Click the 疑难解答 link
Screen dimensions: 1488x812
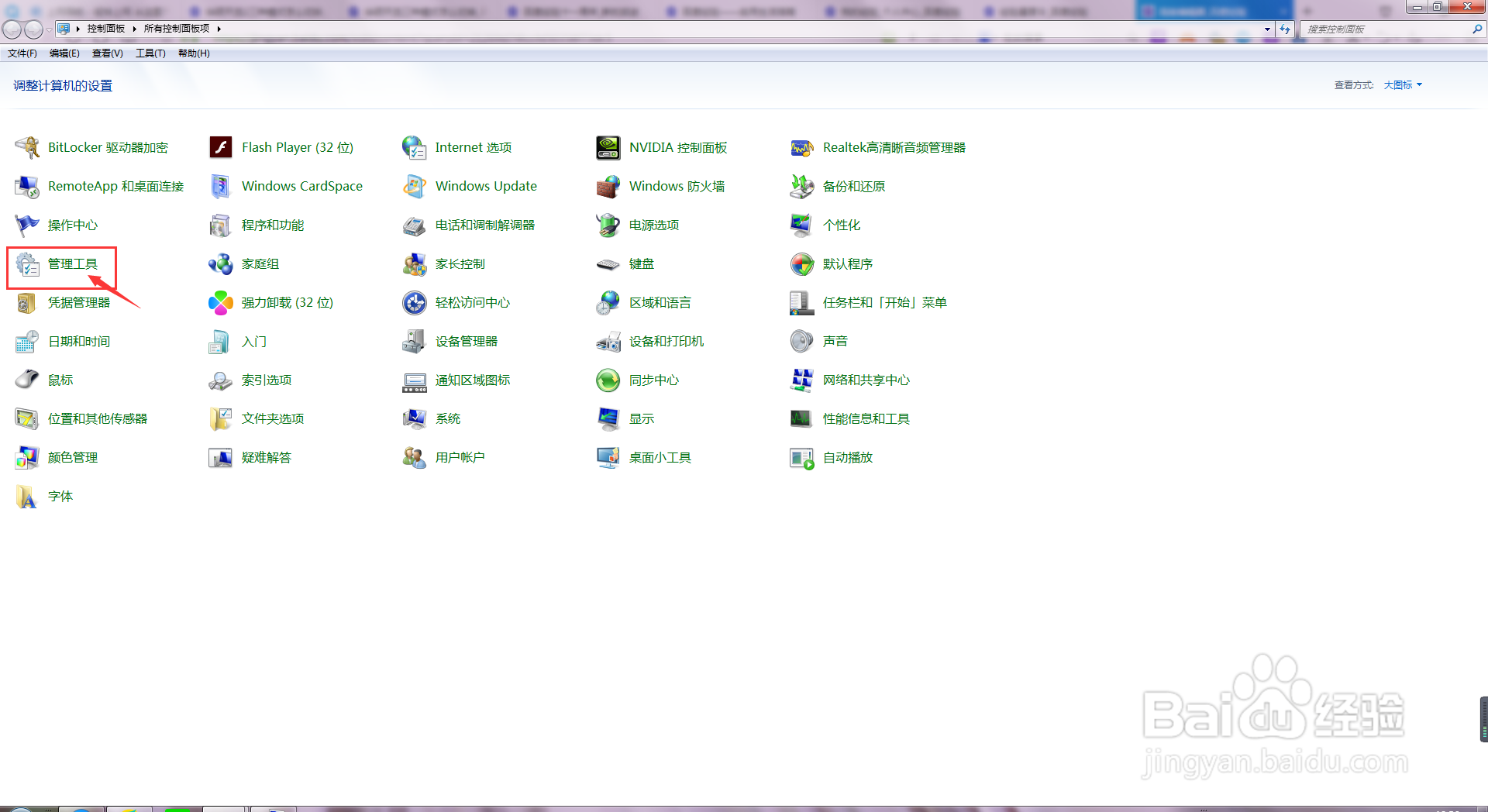click(267, 457)
